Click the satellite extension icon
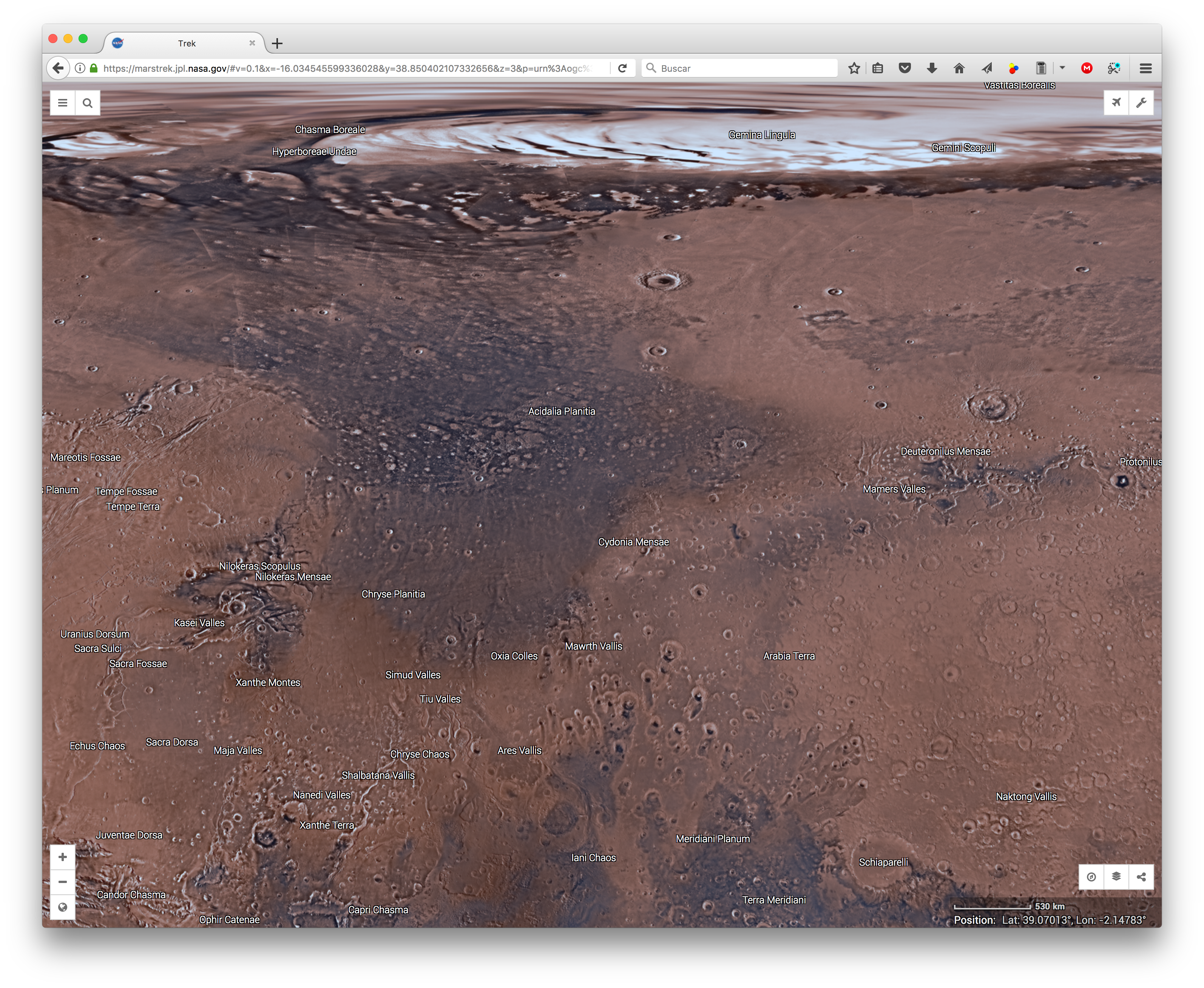The width and height of the screenshot is (1204, 988). [x=1113, y=68]
